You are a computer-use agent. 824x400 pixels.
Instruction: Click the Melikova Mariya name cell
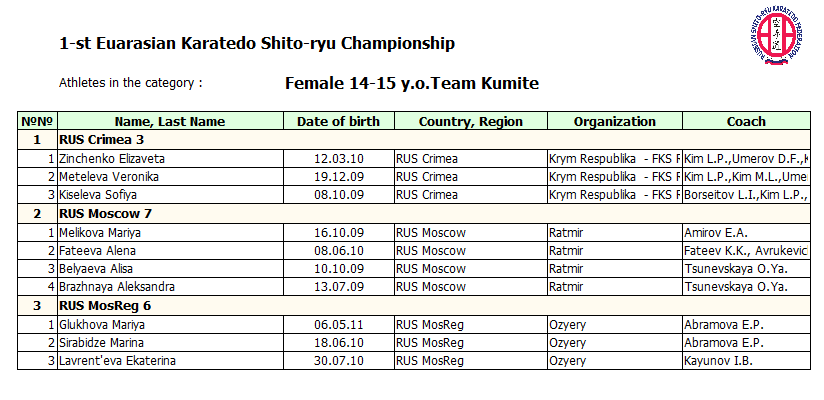pyautogui.click(x=170, y=233)
